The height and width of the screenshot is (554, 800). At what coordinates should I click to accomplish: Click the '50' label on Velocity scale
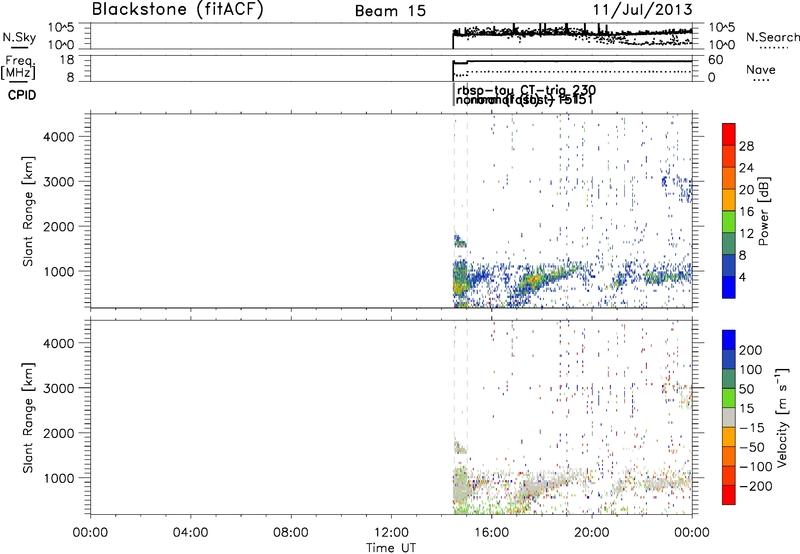[x=746, y=389]
